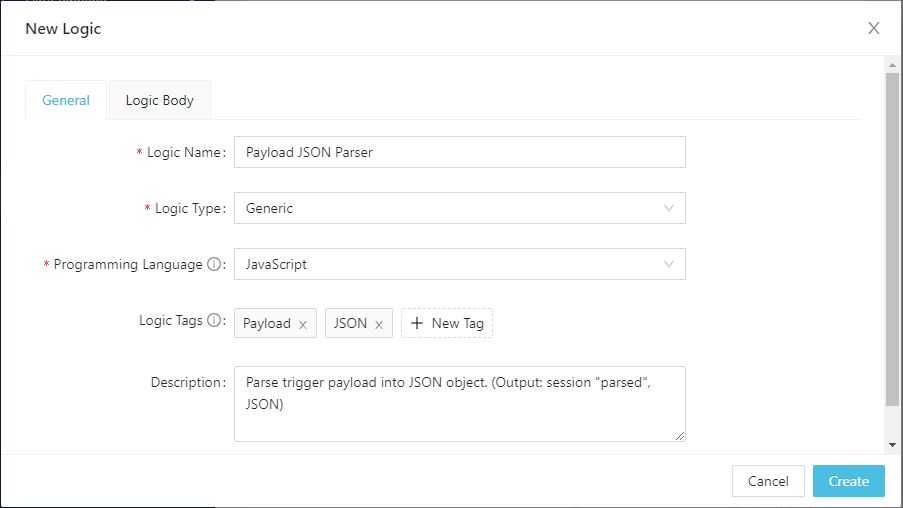The width and height of the screenshot is (903, 508).
Task: Click the Generic dropdown chevron arrow
Action: [x=669, y=208]
